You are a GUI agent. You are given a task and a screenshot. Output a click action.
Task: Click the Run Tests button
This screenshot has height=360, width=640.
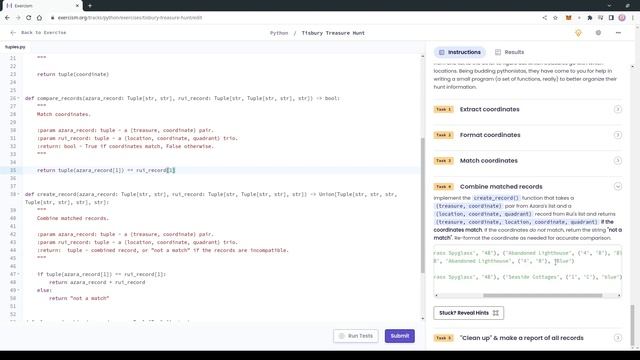356,336
